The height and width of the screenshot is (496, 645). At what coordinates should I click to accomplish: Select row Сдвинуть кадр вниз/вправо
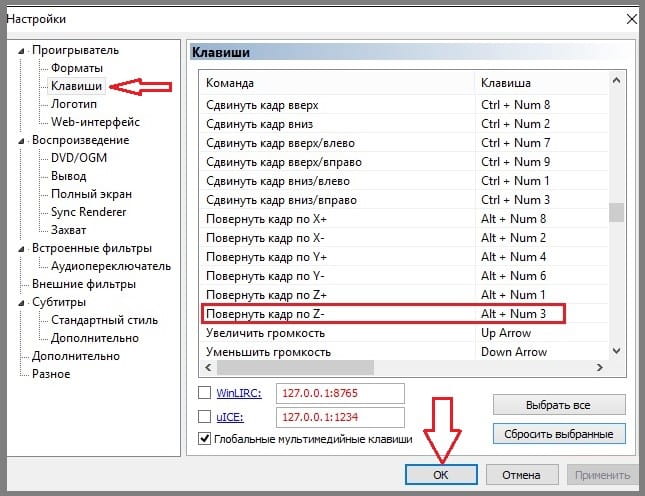coord(404,200)
